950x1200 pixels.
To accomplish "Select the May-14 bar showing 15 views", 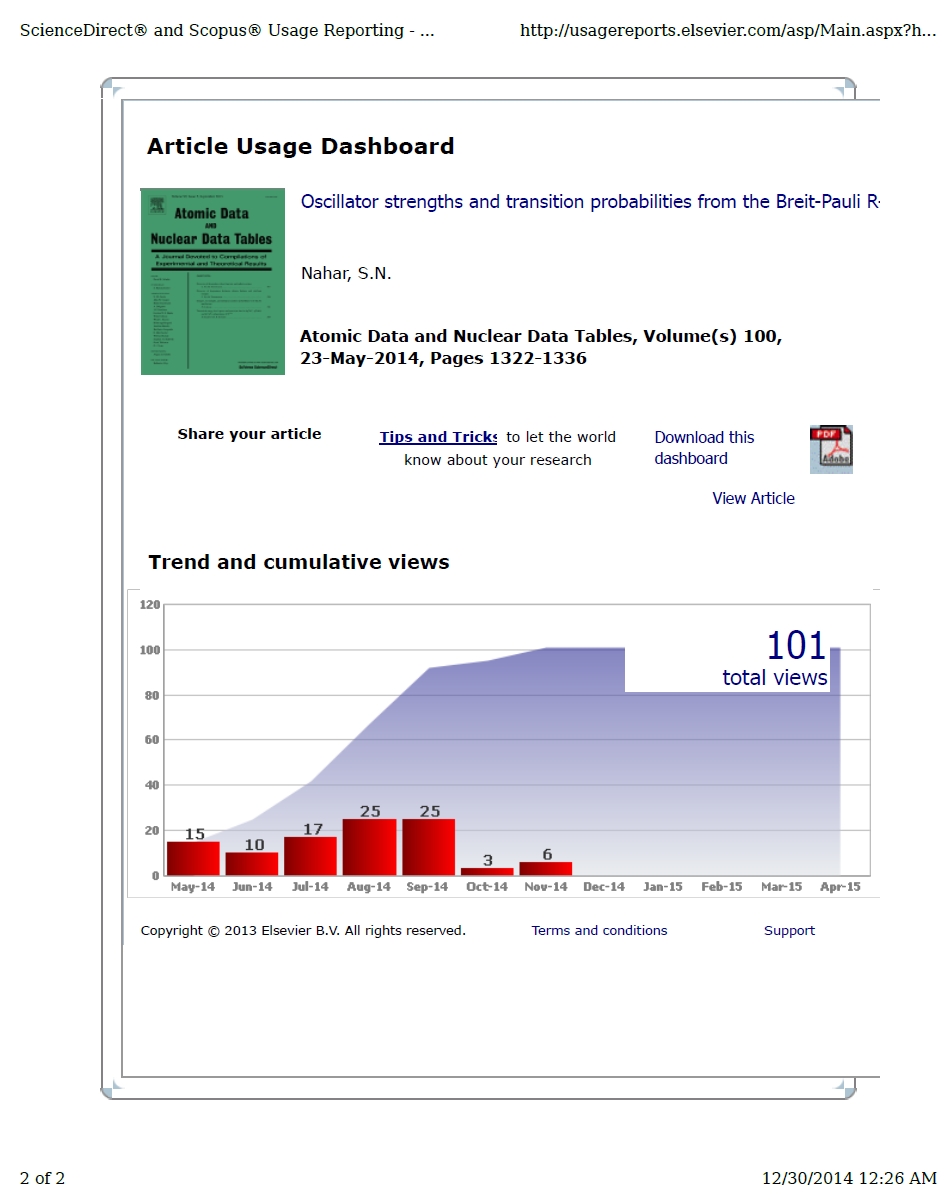I will pyautogui.click(x=193, y=858).
